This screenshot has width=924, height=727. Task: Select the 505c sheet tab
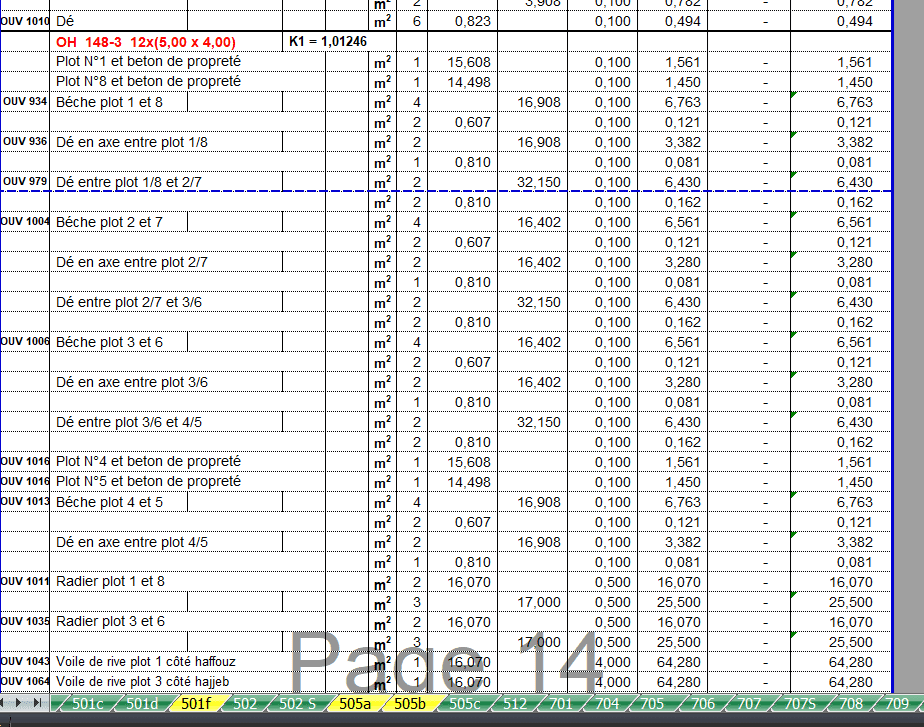click(x=463, y=704)
